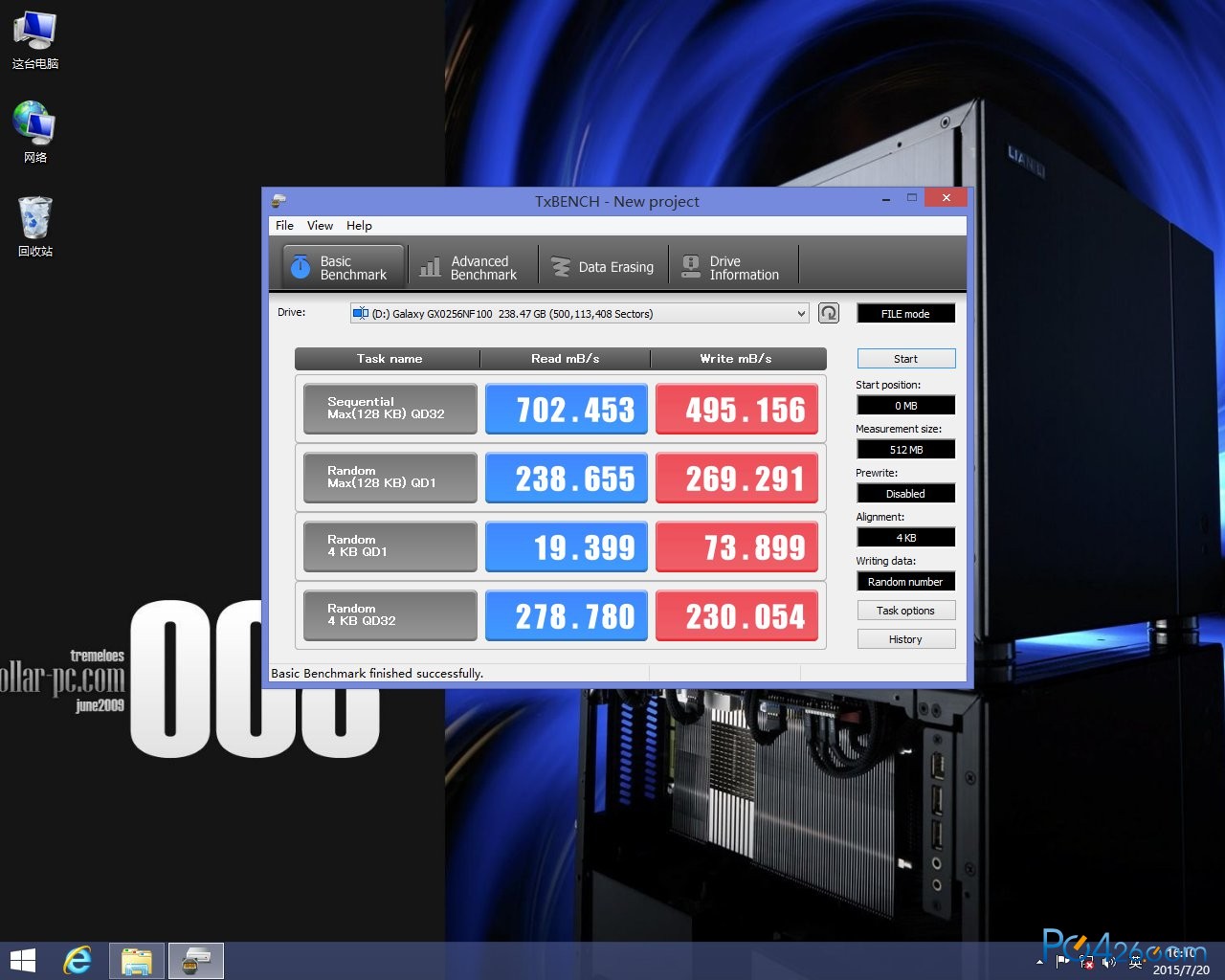
Task: Click read result 19.399
Action: (567, 546)
